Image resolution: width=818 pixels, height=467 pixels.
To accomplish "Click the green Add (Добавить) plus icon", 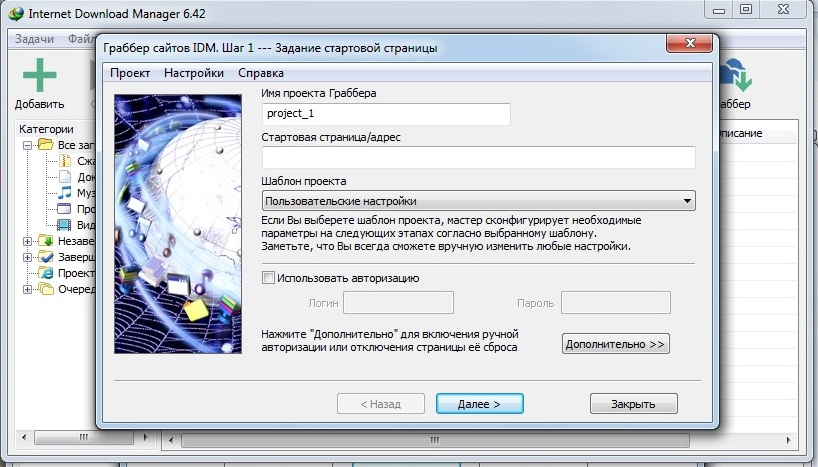I will pos(40,75).
